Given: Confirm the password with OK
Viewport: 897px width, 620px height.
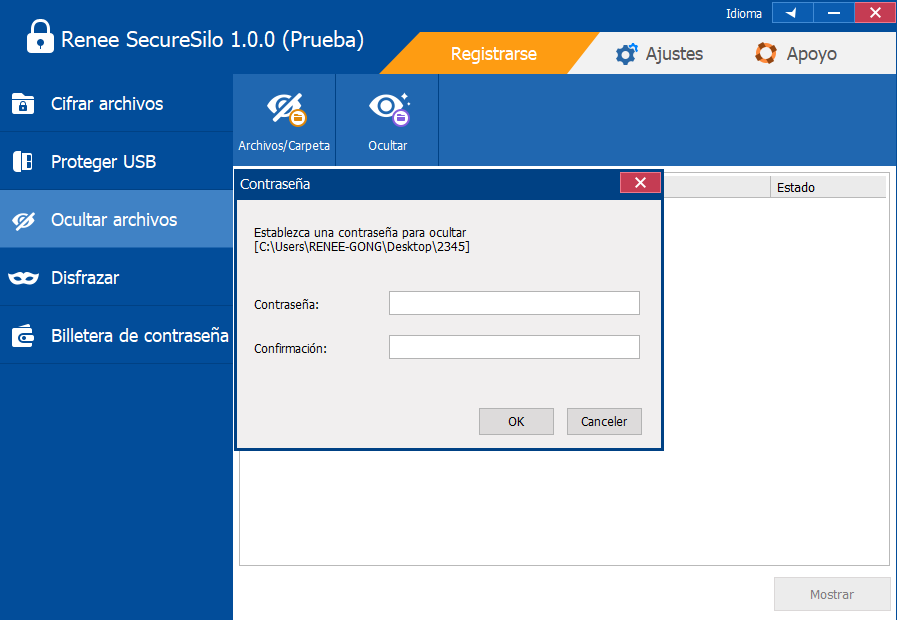Looking at the screenshot, I should tap(516, 422).
